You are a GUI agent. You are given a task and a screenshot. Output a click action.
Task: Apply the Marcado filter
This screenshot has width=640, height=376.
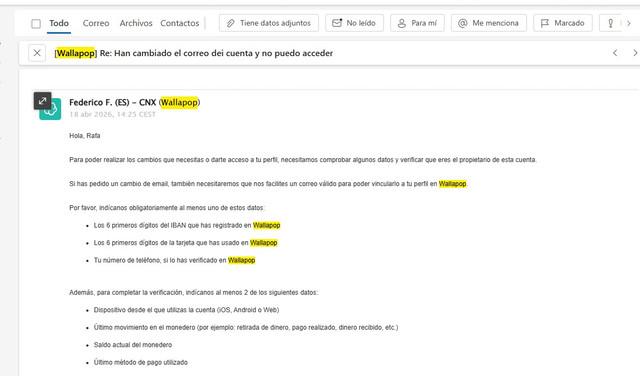point(562,23)
